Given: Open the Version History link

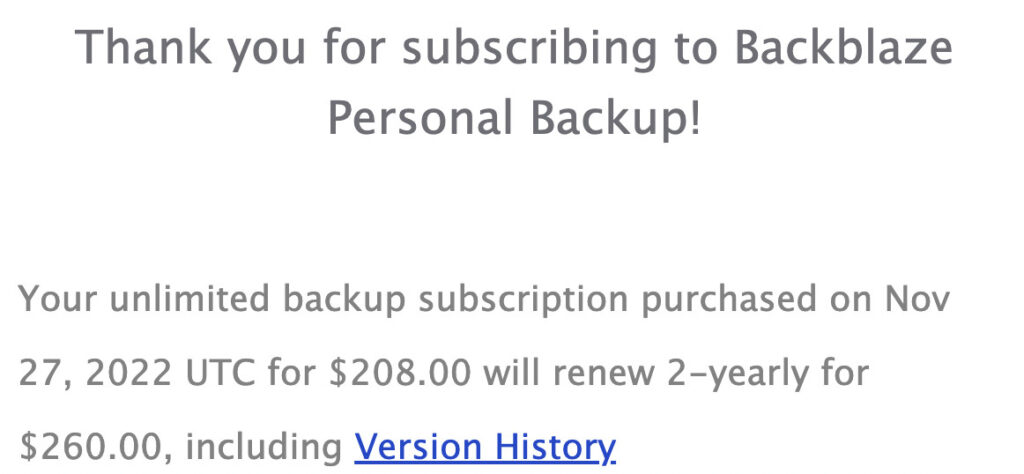Looking at the screenshot, I should (x=485, y=446).
